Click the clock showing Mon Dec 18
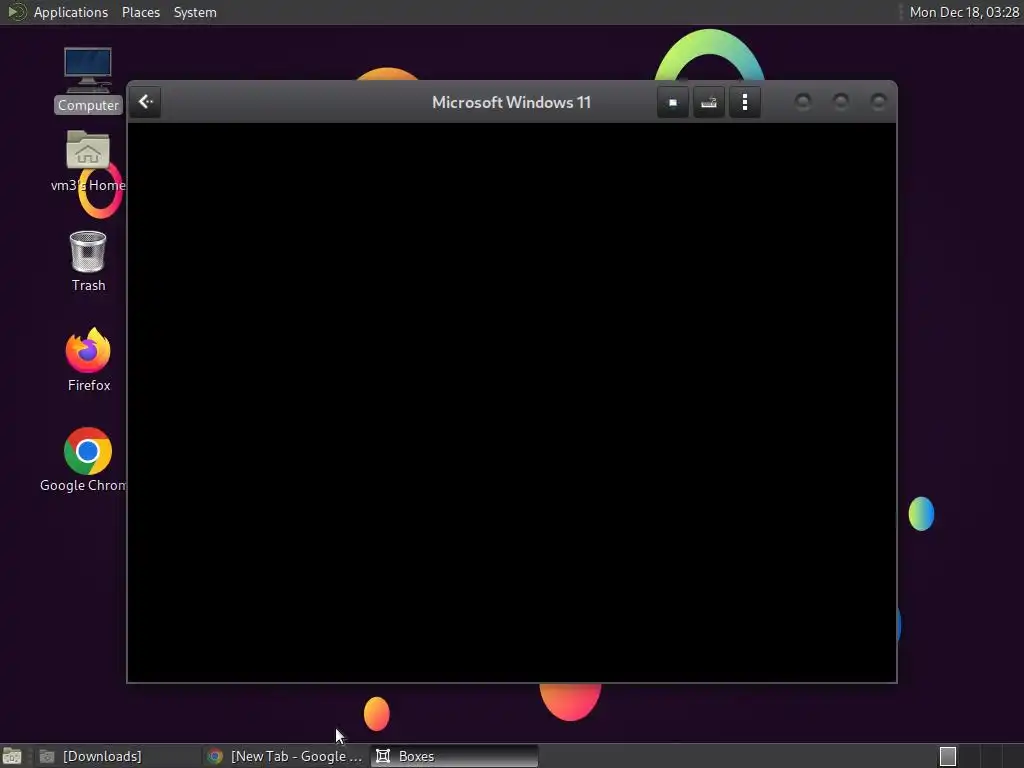 pyautogui.click(x=964, y=12)
